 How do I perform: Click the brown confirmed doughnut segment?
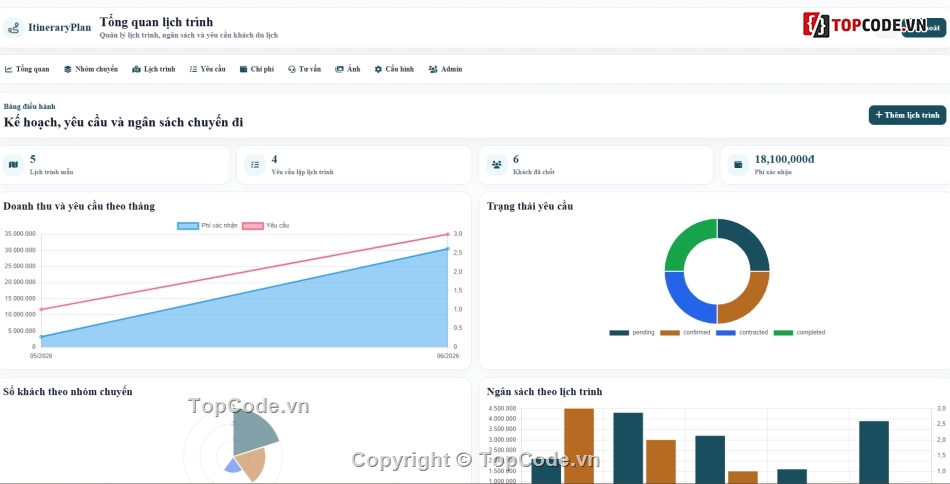(746, 300)
